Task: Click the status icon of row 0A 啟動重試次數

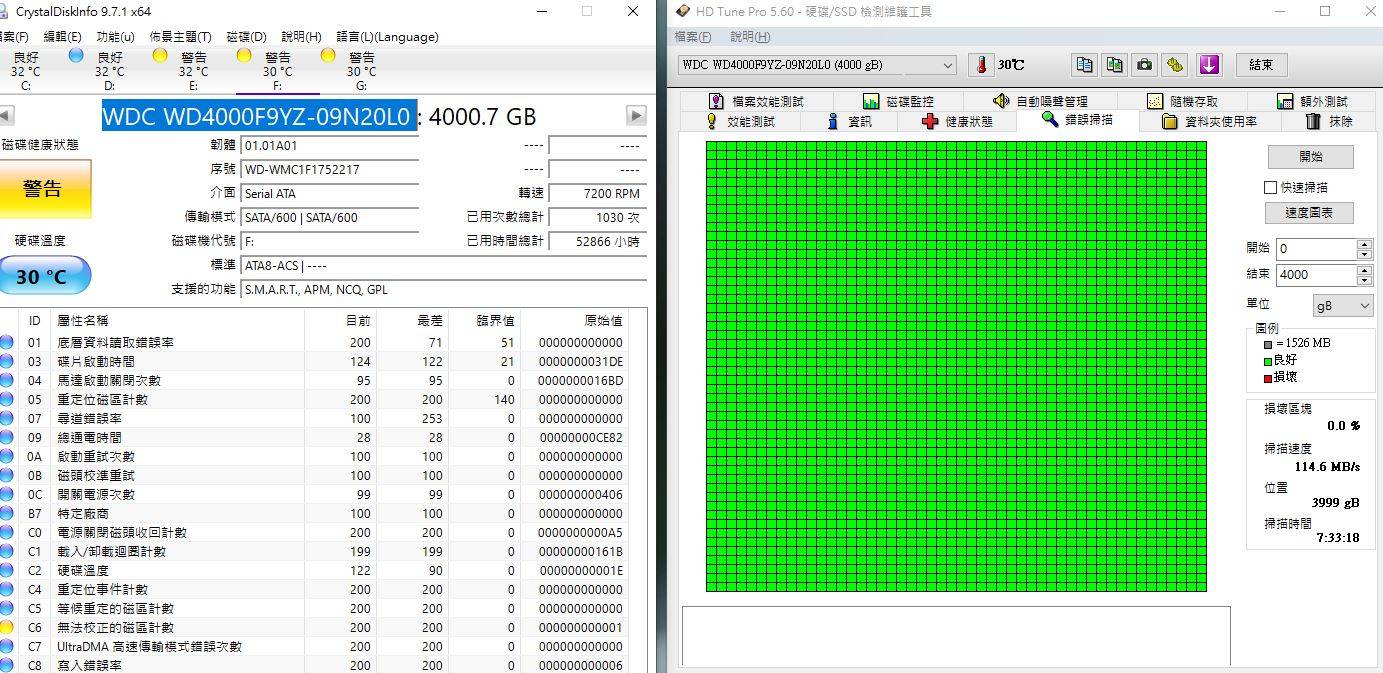Action: pyautogui.click(x=7, y=456)
